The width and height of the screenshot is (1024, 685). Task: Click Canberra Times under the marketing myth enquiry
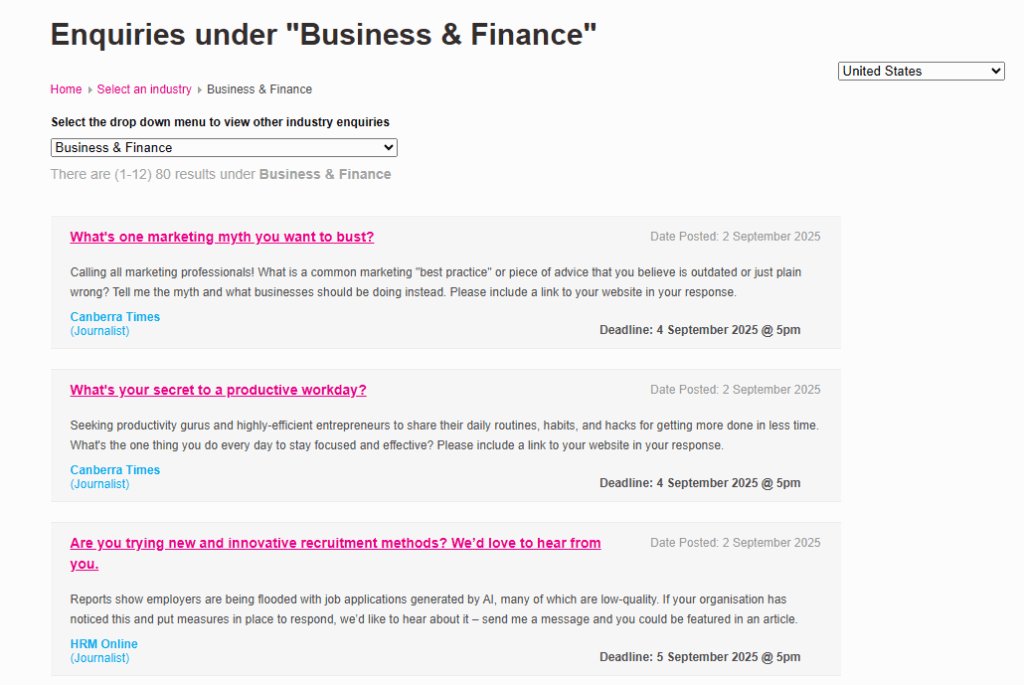pos(115,317)
